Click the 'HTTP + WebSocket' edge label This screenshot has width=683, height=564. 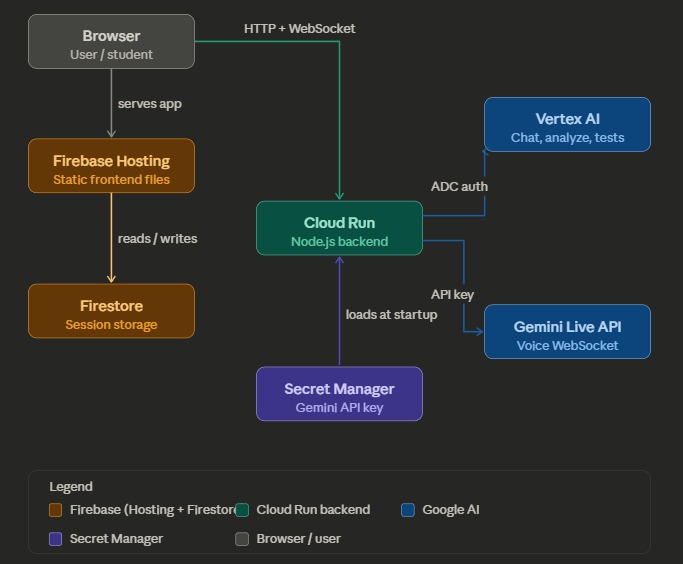pos(300,29)
